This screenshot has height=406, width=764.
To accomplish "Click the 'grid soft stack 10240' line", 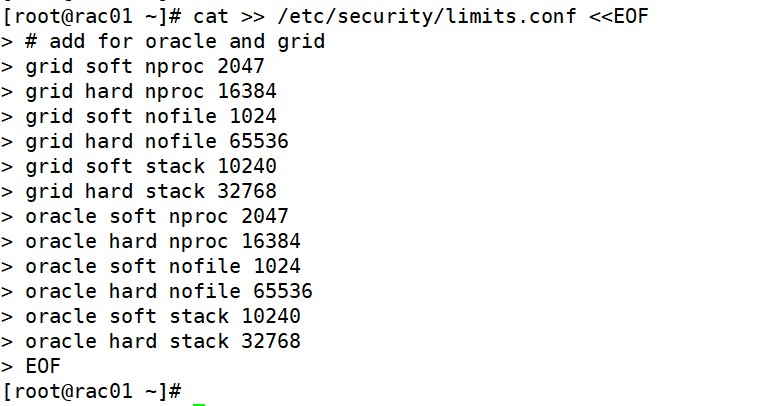I will coord(151,167).
